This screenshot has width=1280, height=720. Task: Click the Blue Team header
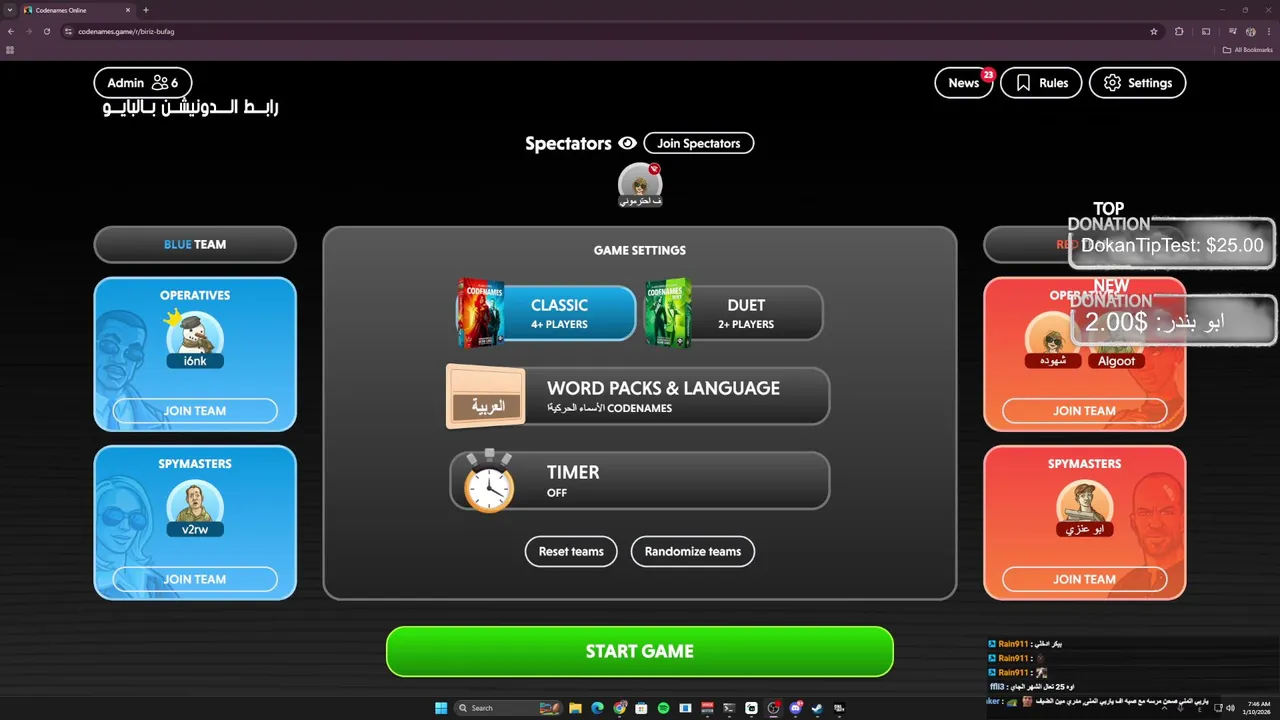point(195,244)
